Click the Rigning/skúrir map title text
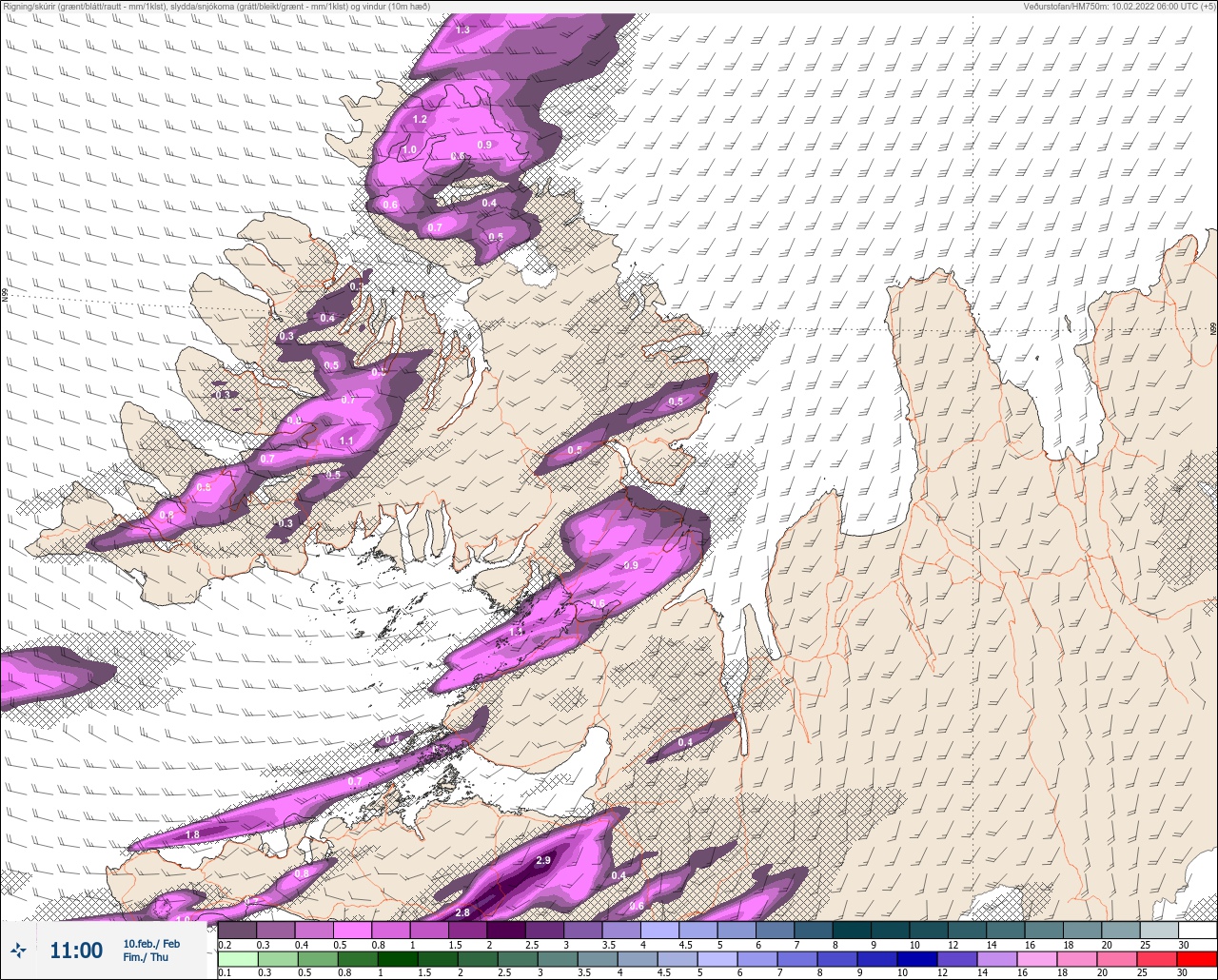Image resolution: width=1218 pixels, height=980 pixels. click(217, 6)
